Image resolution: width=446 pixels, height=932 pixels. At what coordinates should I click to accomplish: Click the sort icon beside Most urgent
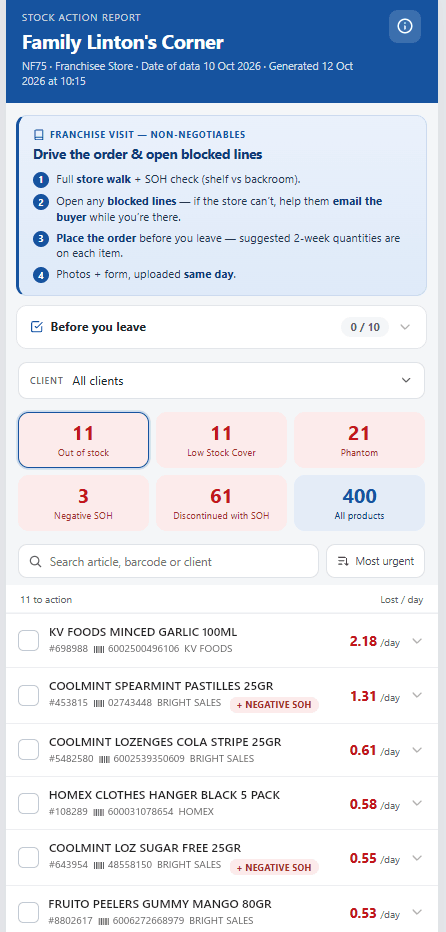[x=343, y=561]
